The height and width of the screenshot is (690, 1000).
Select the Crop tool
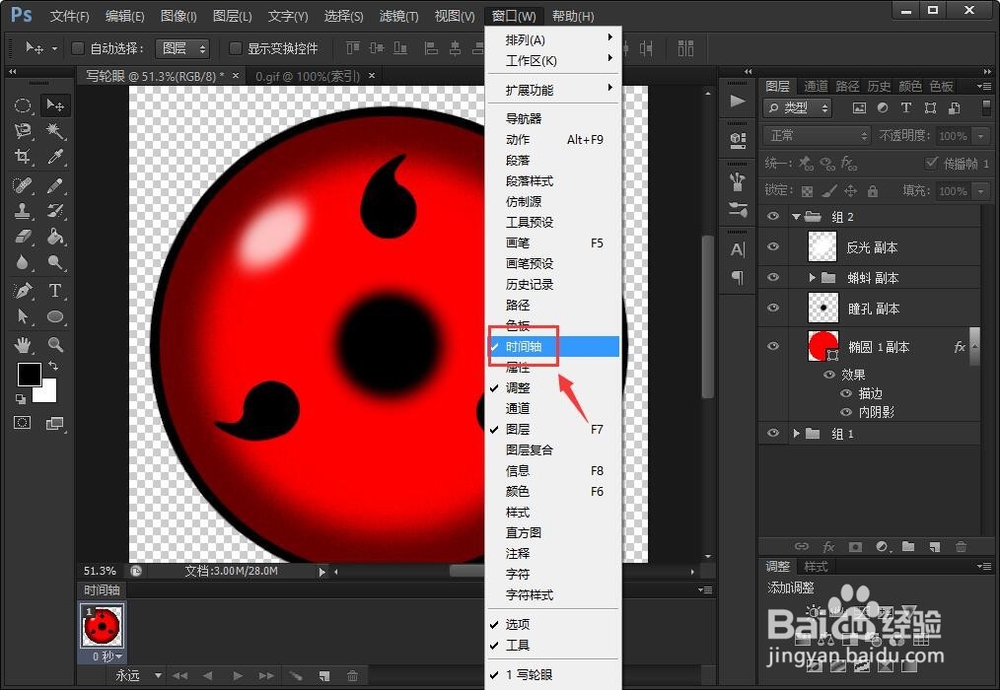tap(23, 157)
